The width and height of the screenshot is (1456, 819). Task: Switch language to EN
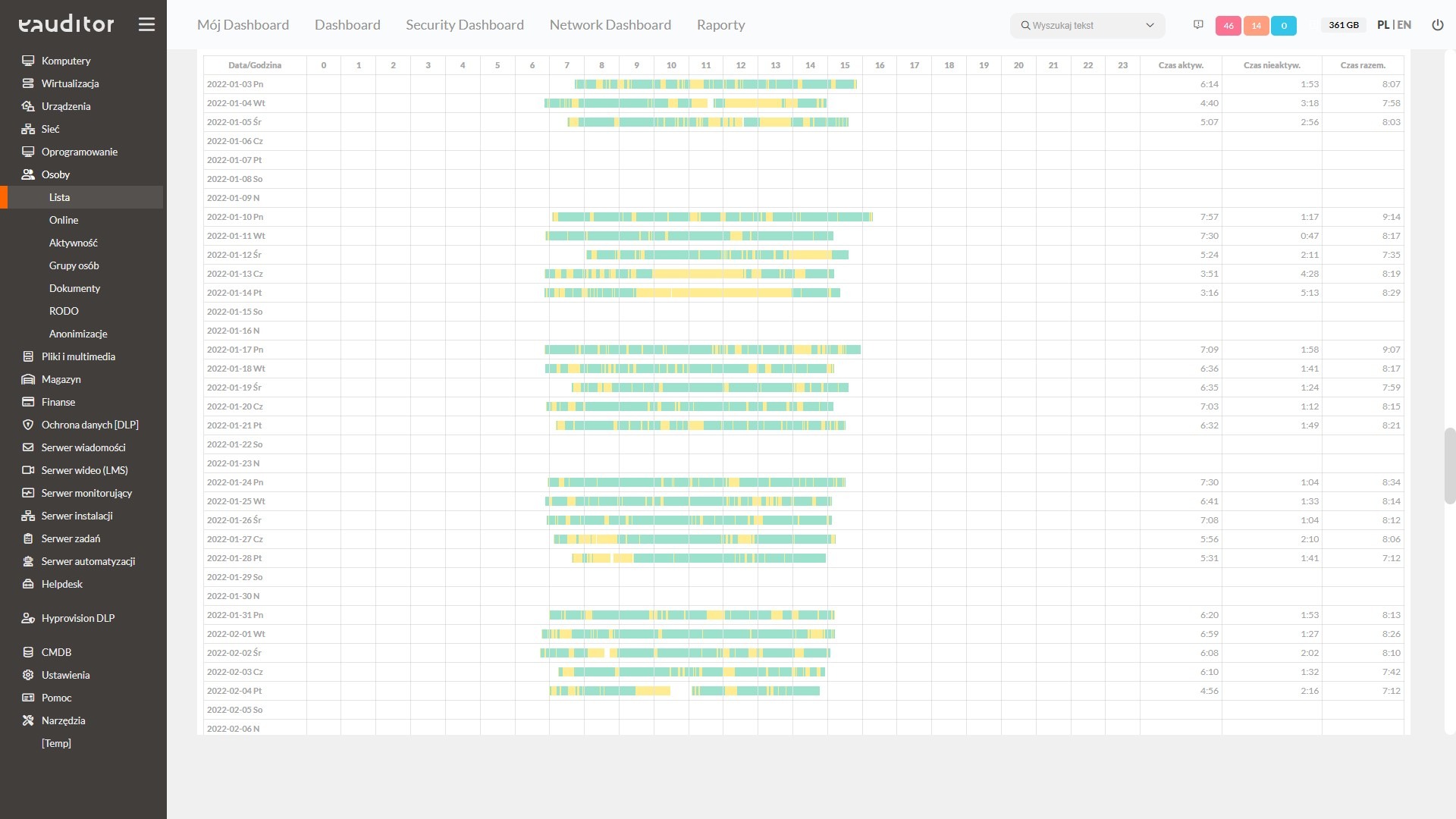[1404, 25]
